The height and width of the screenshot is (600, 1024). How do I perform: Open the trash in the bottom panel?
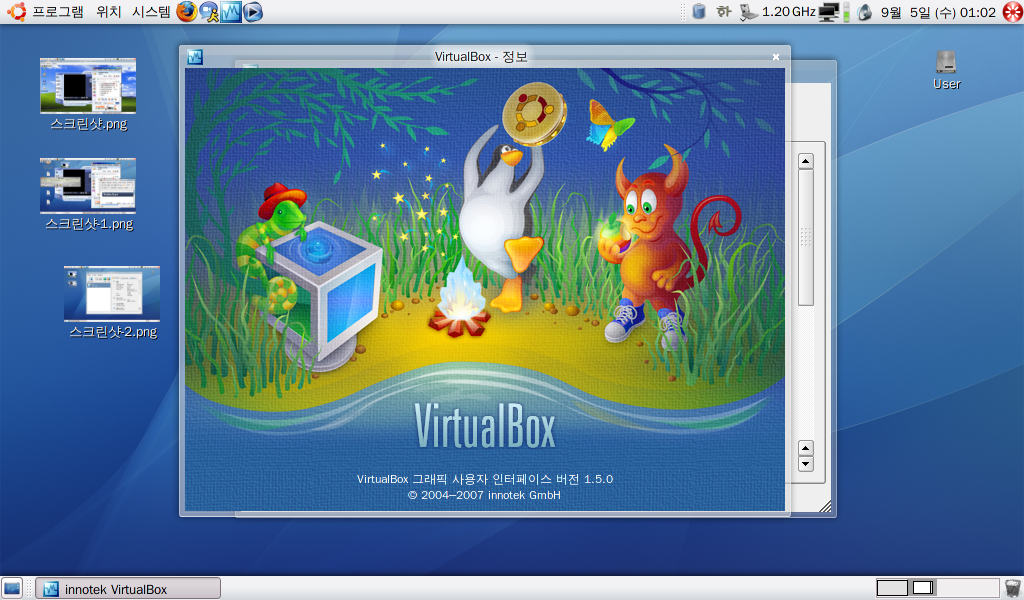click(1012, 588)
